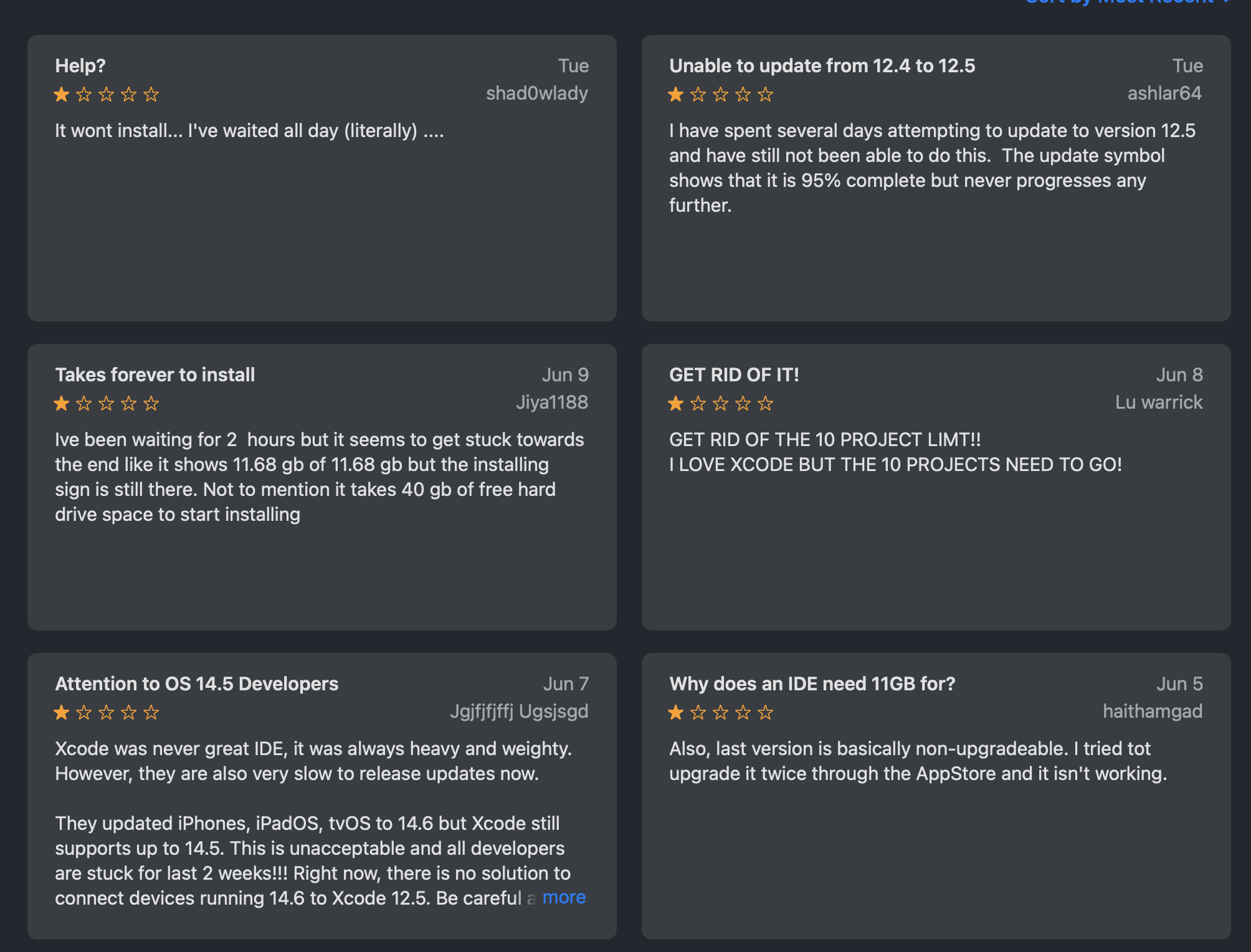Viewport: 1251px width, 952px height.
Task: Click the reviewer name Jiya1188
Action: [x=551, y=402]
